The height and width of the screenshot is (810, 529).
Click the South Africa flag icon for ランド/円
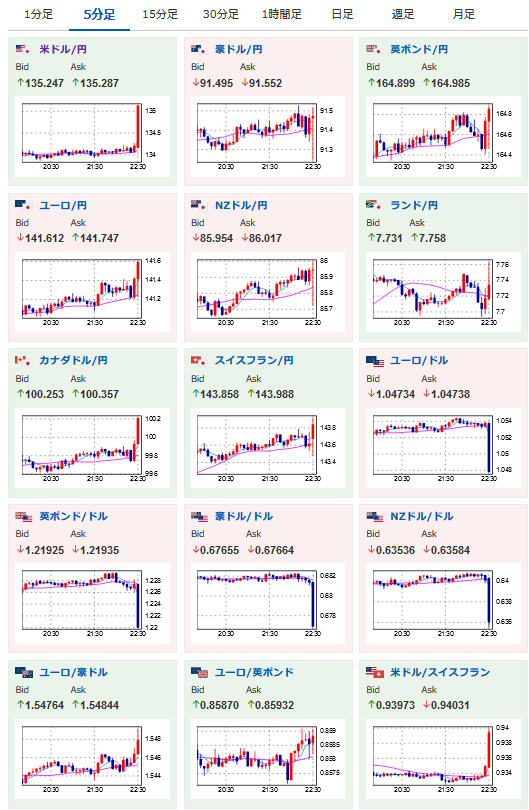coord(374,205)
